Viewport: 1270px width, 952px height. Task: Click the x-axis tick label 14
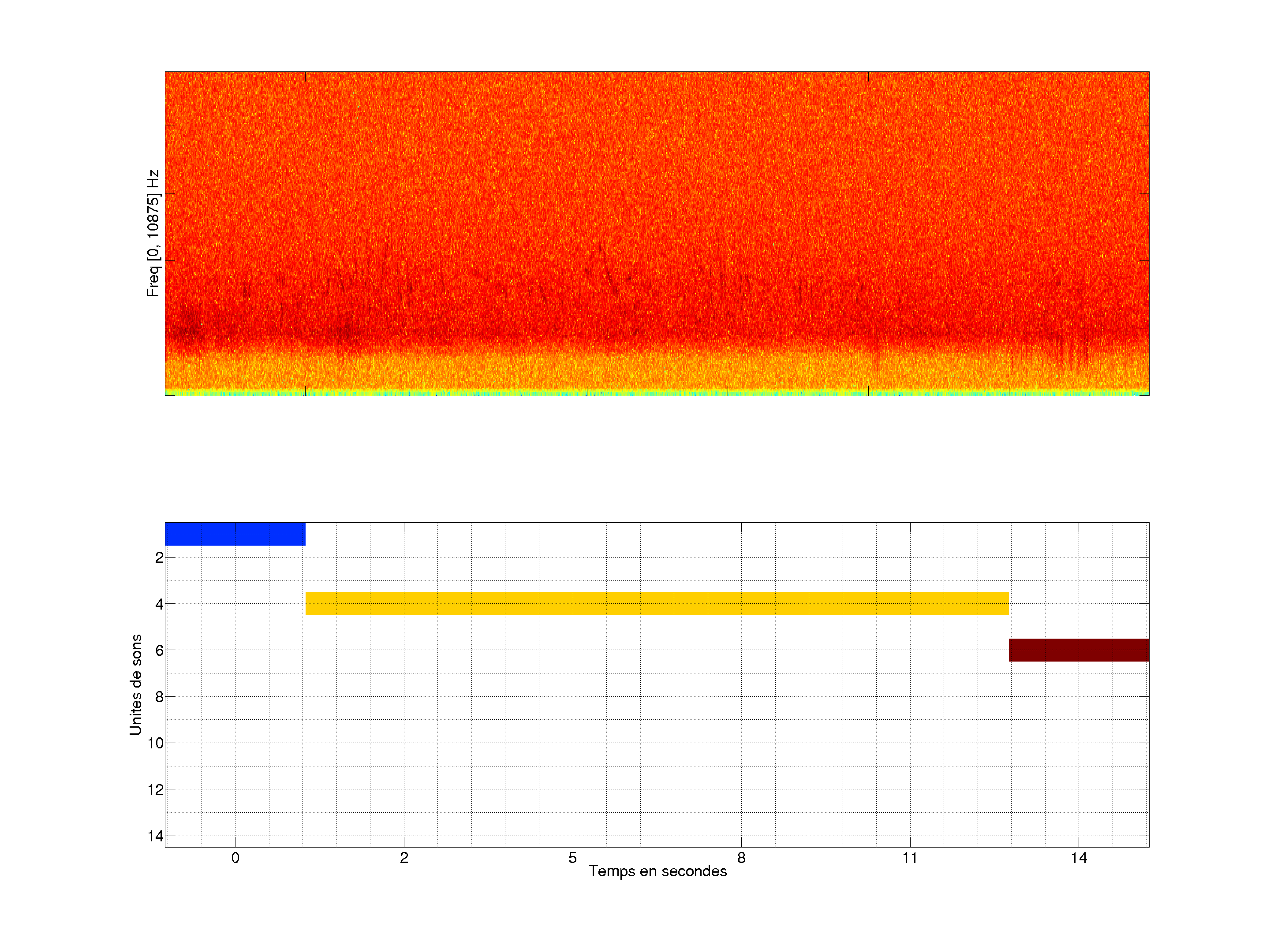point(1079,858)
